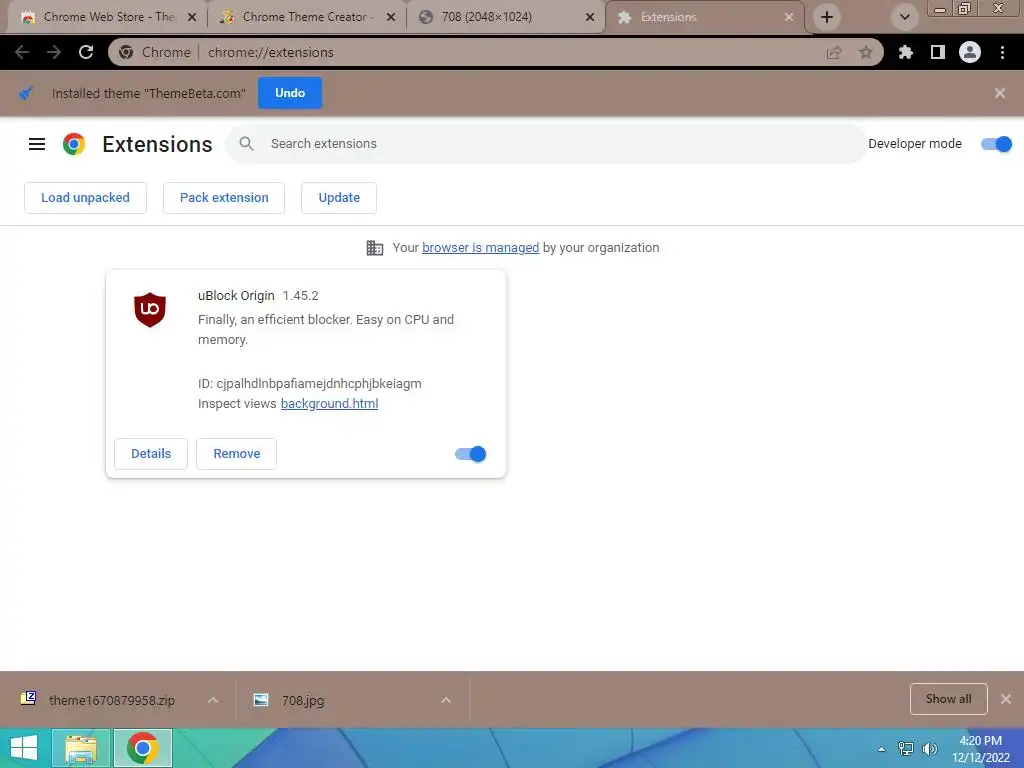Open the volume speaker tray icon
The image size is (1024, 768).
(x=929, y=749)
